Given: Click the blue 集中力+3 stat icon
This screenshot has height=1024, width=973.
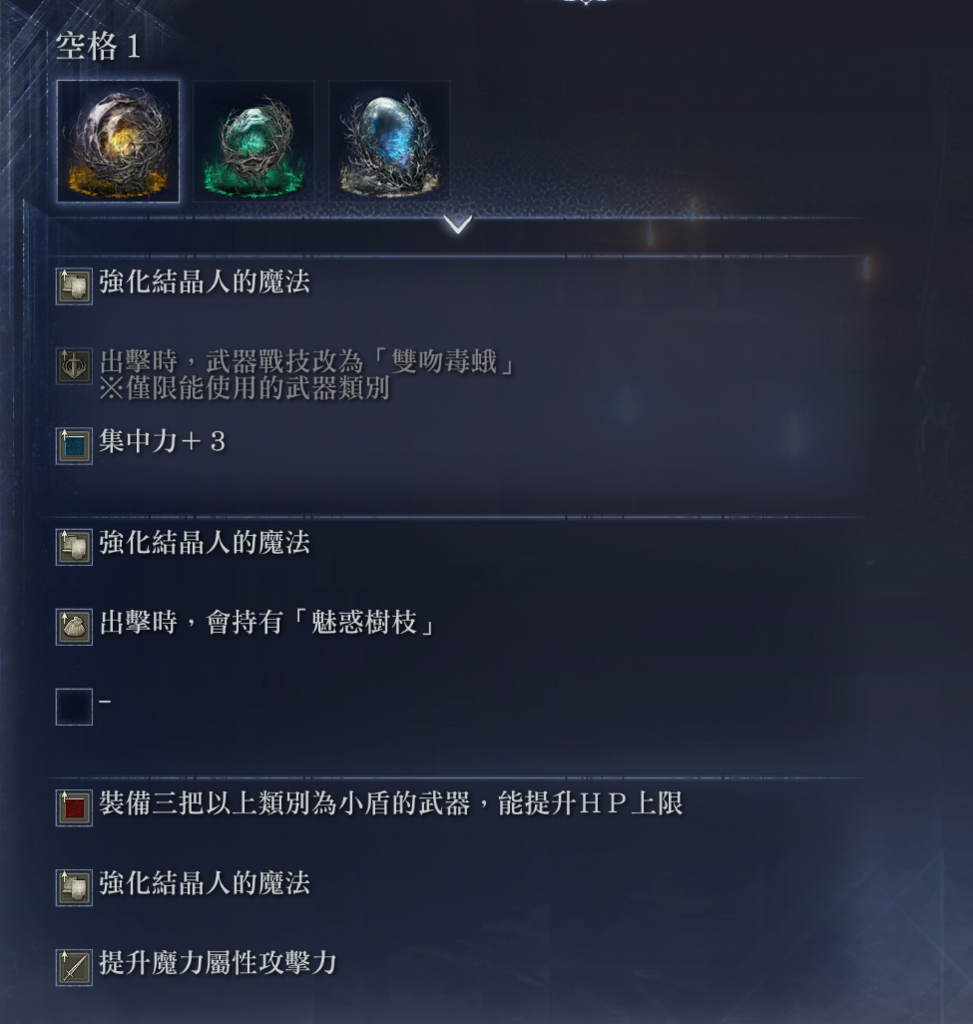Looking at the screenshot, I should tap(74, 445).
